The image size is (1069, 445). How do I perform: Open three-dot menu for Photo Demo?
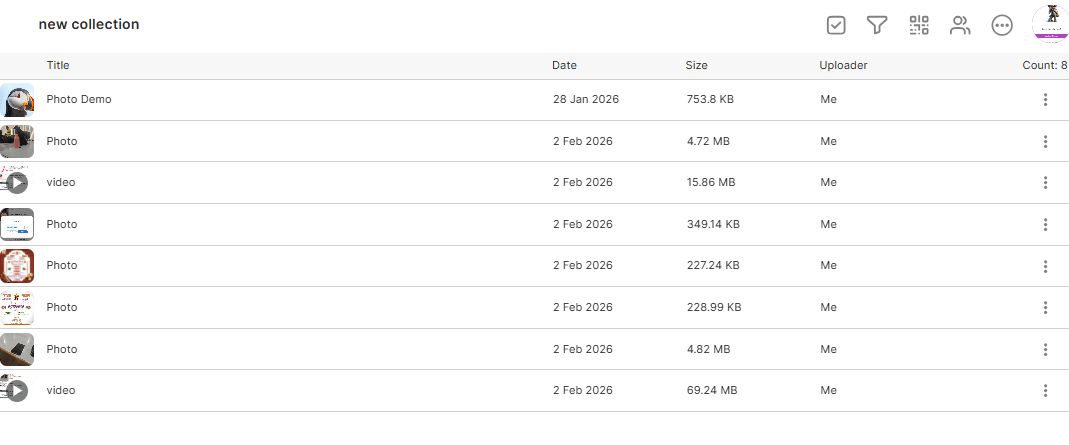(1045, 100)
